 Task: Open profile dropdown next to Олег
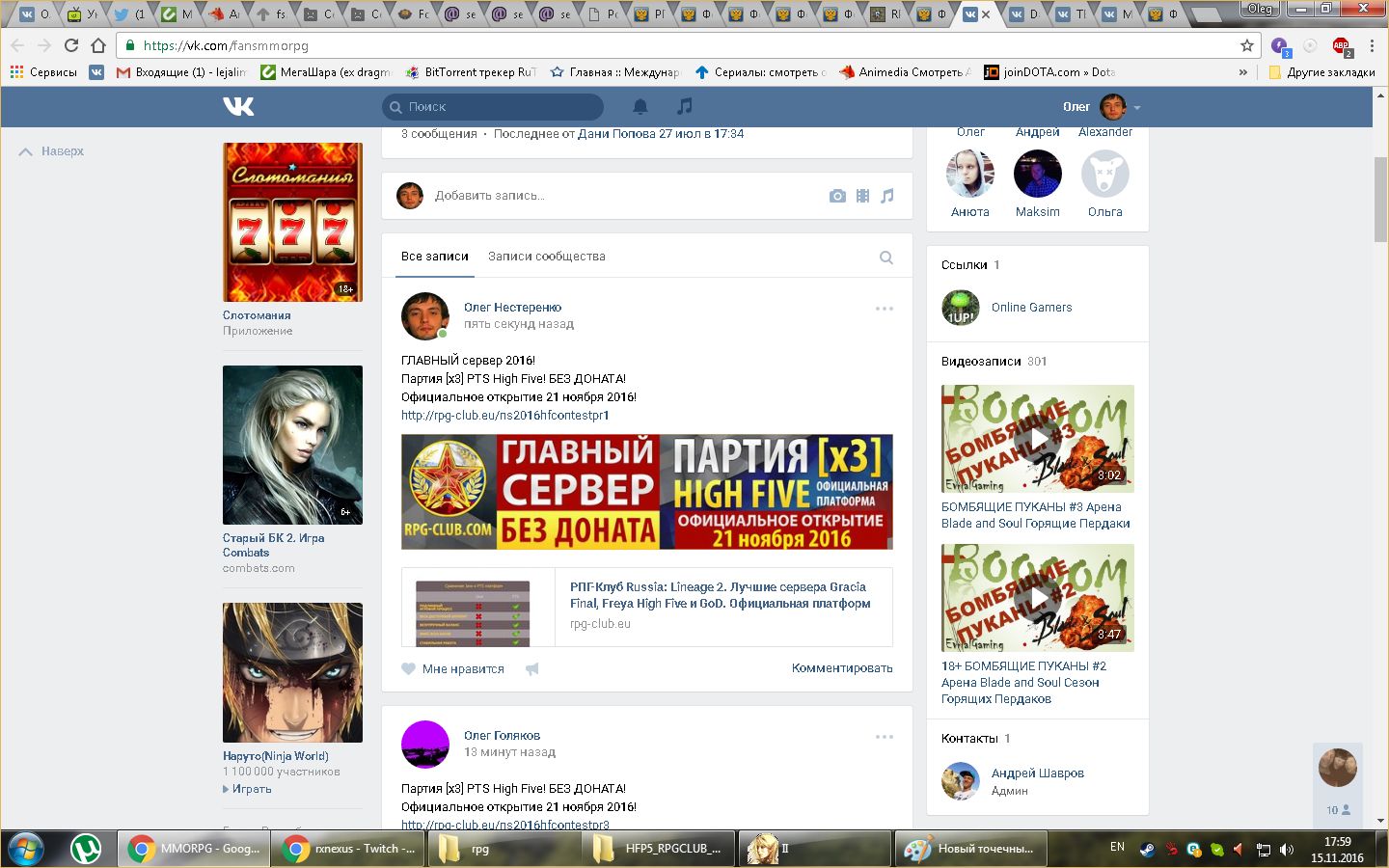(x=1137, y=107)
